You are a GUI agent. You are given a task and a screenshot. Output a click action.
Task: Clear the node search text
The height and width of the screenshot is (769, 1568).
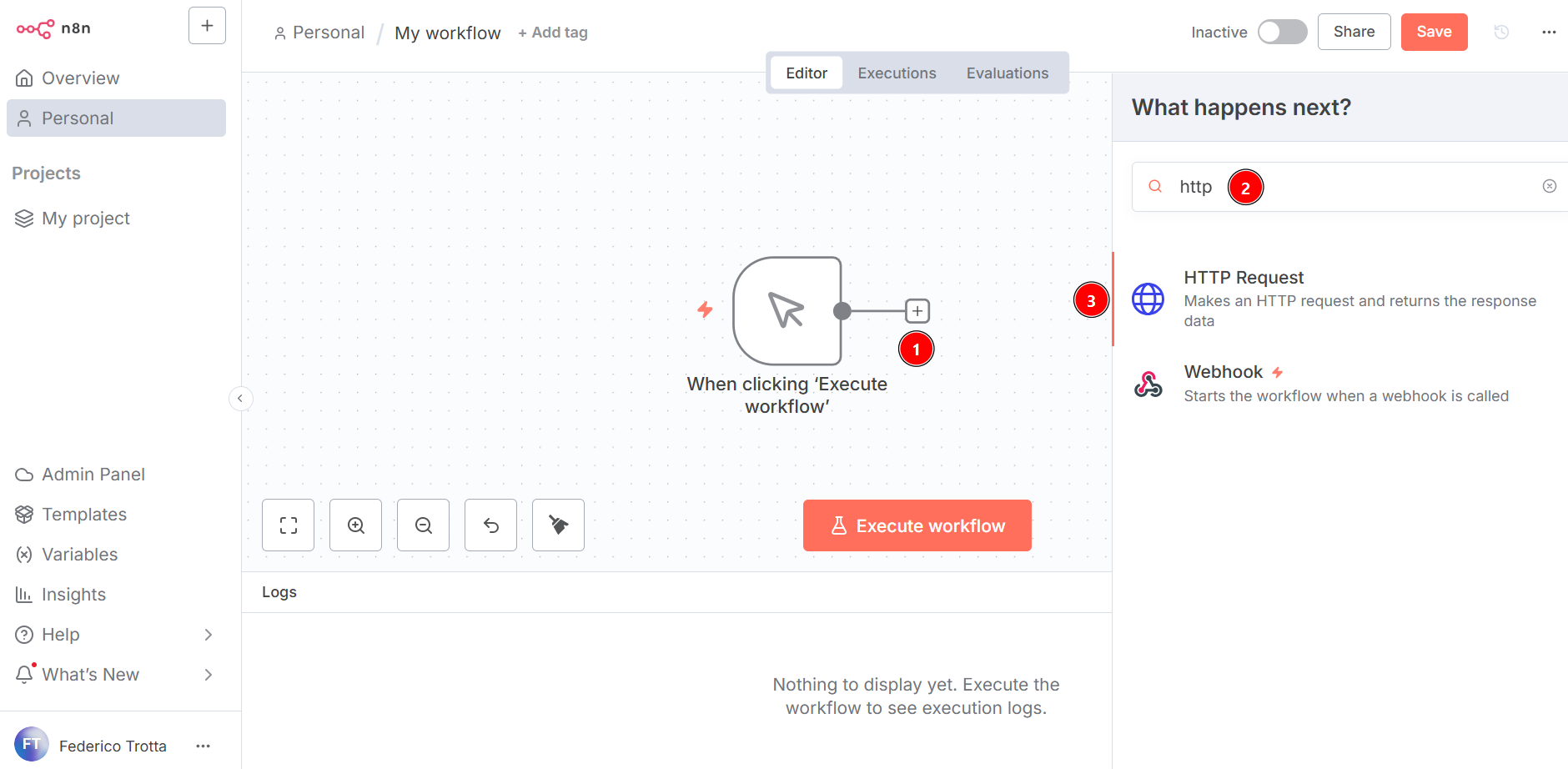click(1549, 186)
